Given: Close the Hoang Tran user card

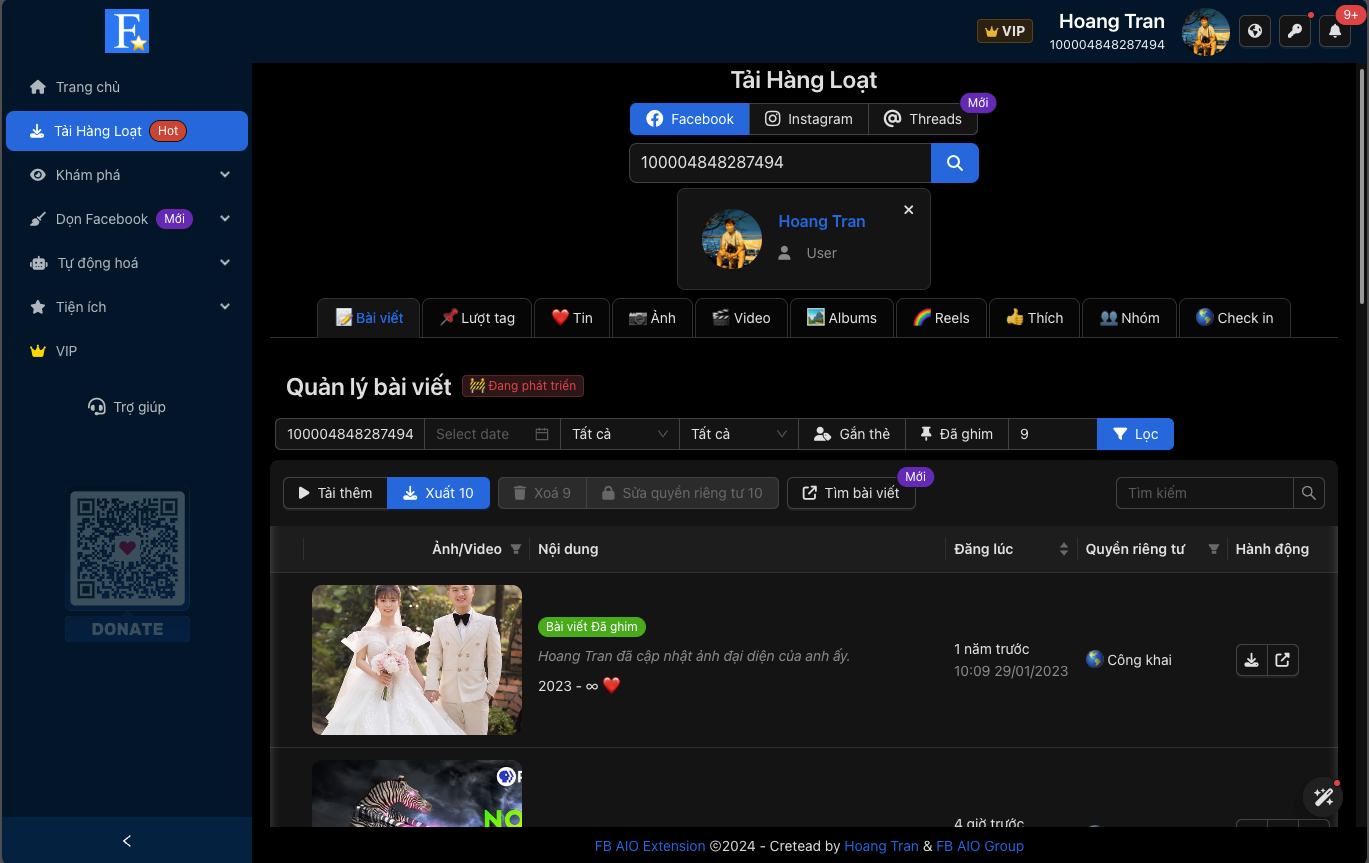Looking at the screenshot, I should click(x=908, y=210).
